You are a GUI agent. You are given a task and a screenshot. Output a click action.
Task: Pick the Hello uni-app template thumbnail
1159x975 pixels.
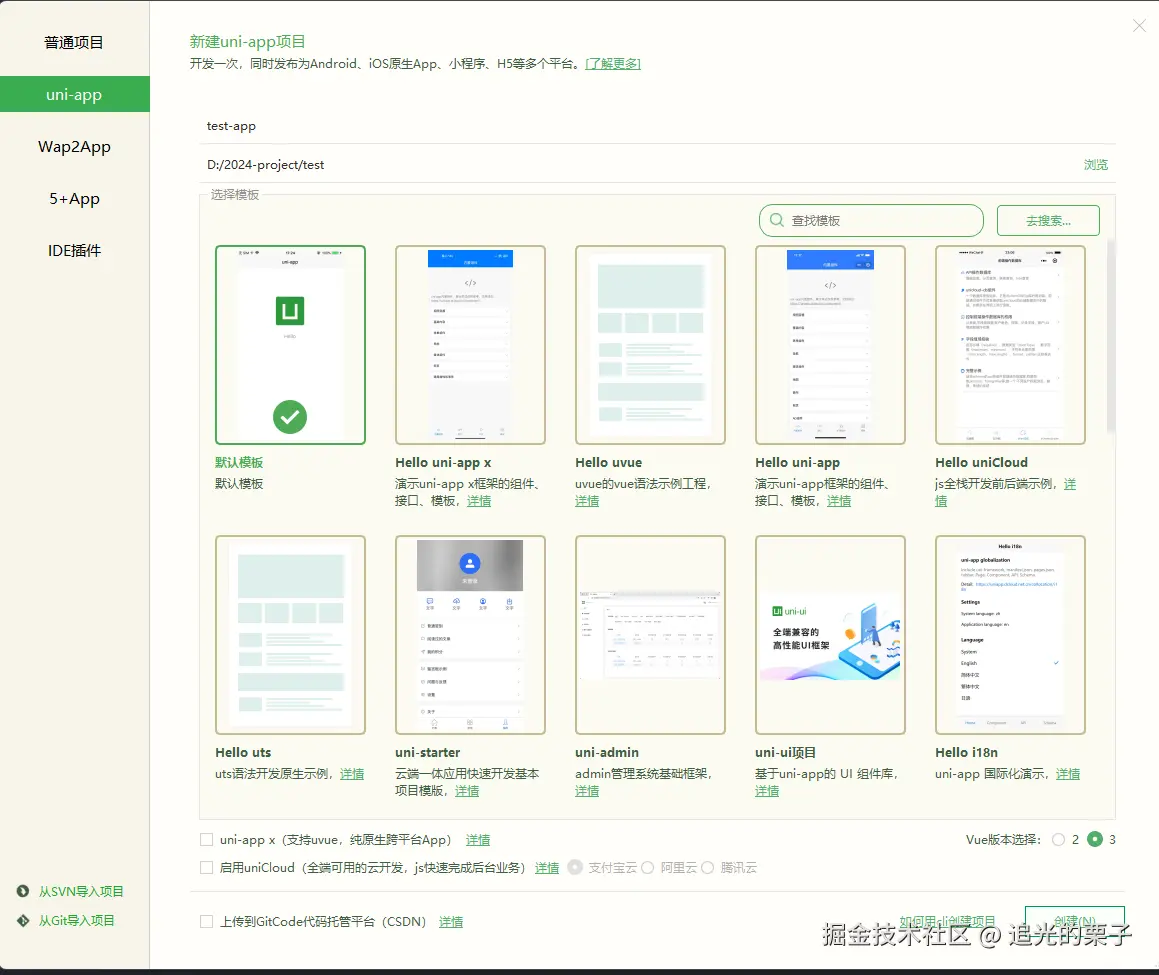point(830,345)
